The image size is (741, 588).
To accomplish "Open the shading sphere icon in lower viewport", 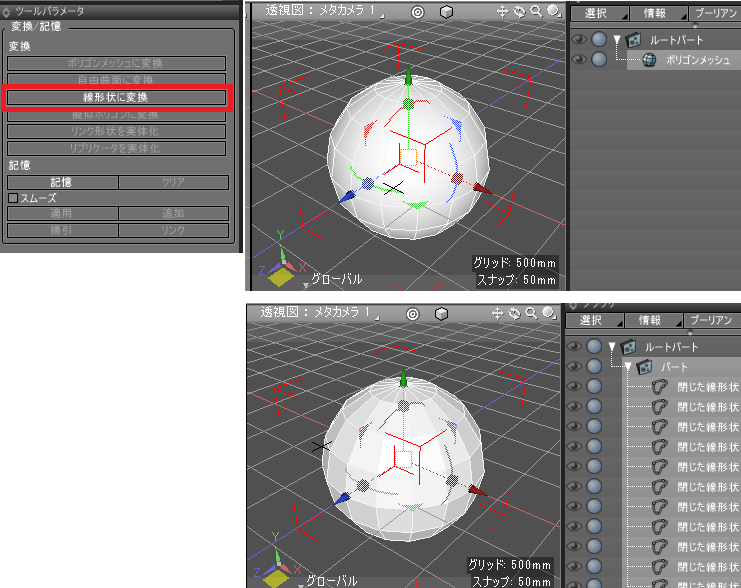I will click(548, 313).
